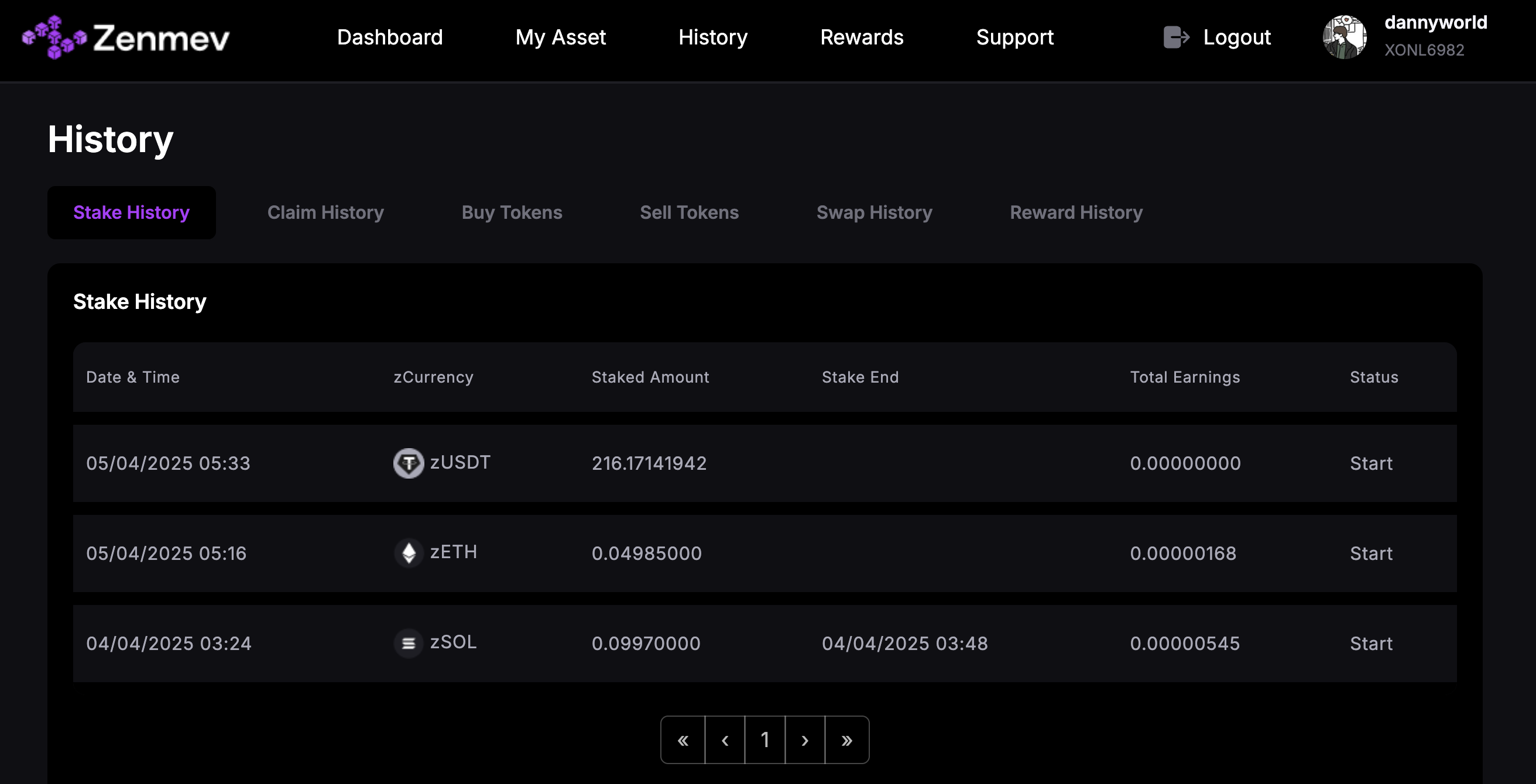Open the Rewards nav item
The width and height of the screenshot is (1536, 784).
click(x=862, y=37)
